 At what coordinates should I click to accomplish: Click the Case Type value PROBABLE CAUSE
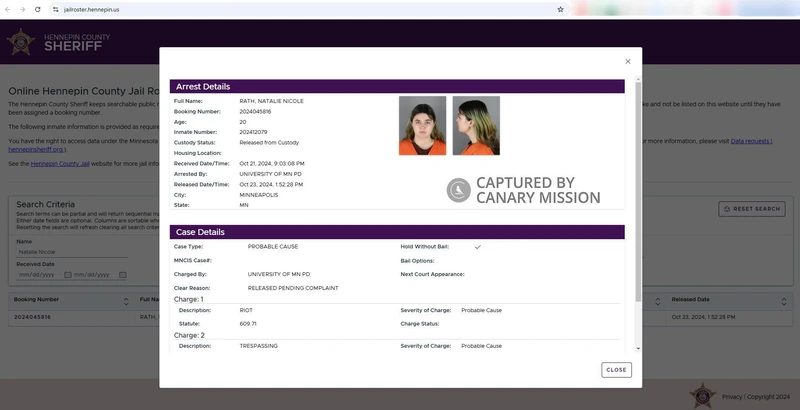(273, 246)
